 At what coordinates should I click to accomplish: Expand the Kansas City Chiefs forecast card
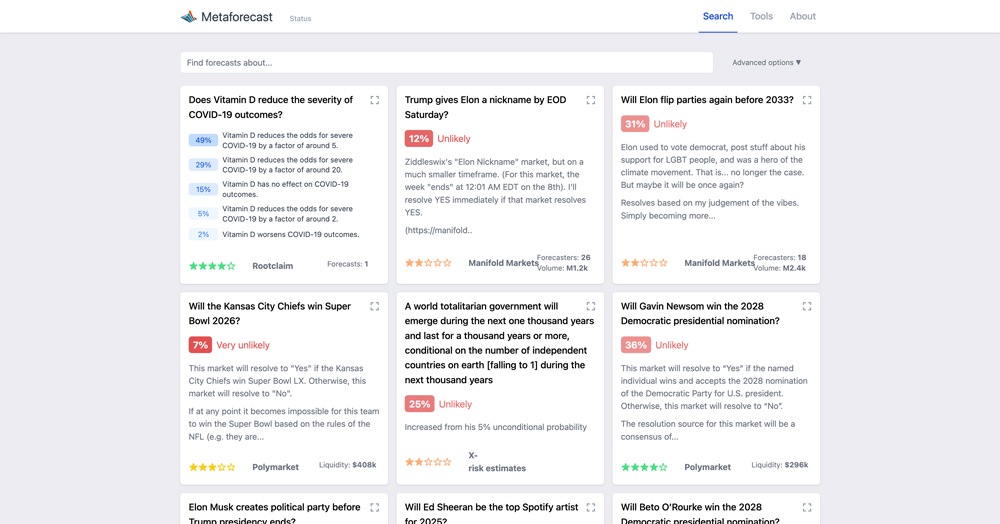coord(375,307)
